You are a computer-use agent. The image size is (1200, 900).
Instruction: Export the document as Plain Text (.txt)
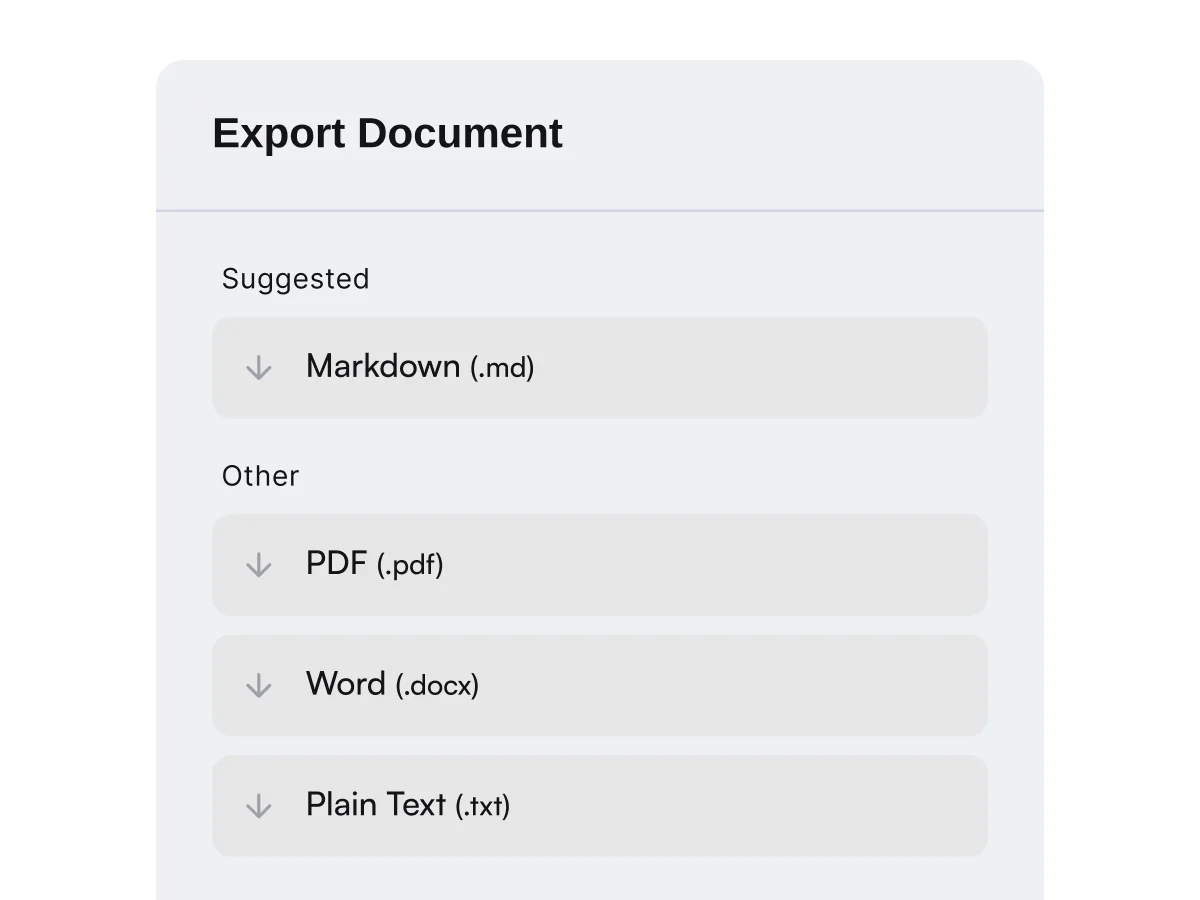coord(600,806)
